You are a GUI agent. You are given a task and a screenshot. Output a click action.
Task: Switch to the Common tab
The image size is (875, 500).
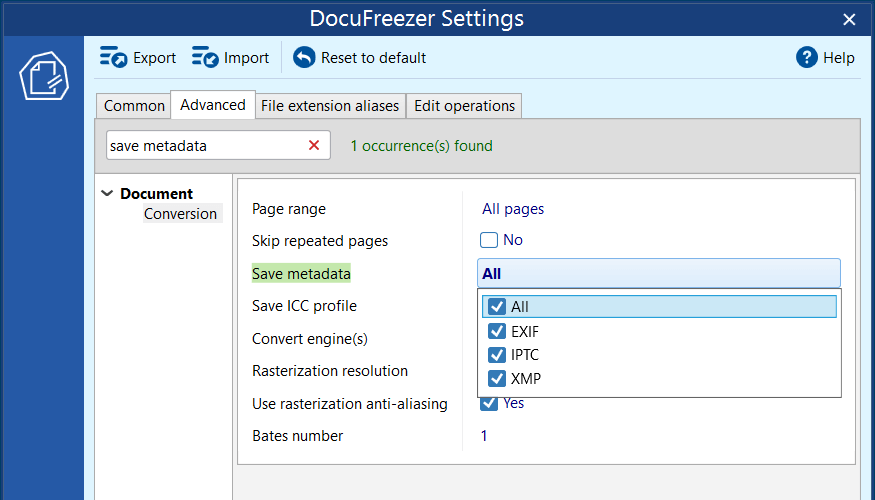pyautogui.click(x=134, y=106)
